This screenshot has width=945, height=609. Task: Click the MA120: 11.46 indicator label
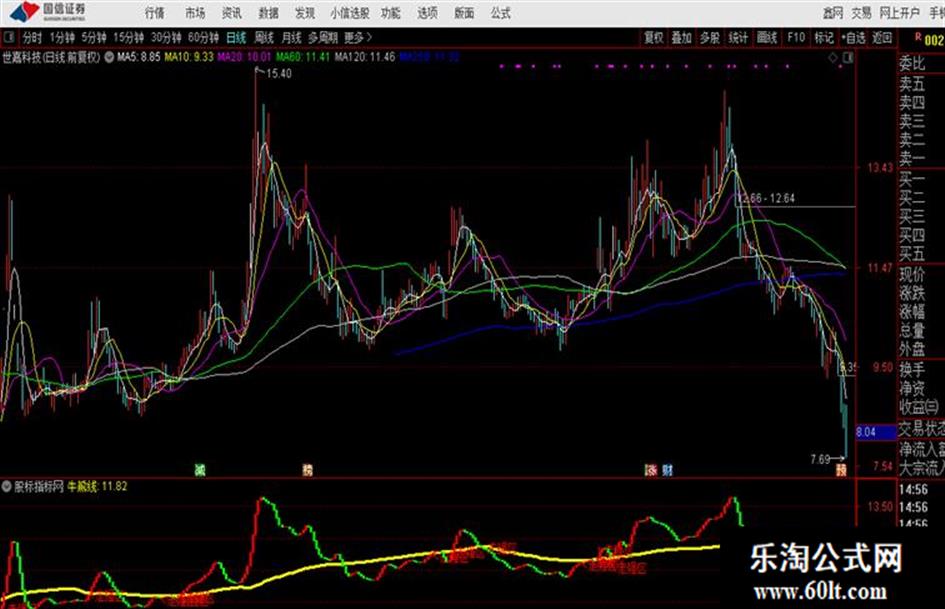click(x=365, y=57)
